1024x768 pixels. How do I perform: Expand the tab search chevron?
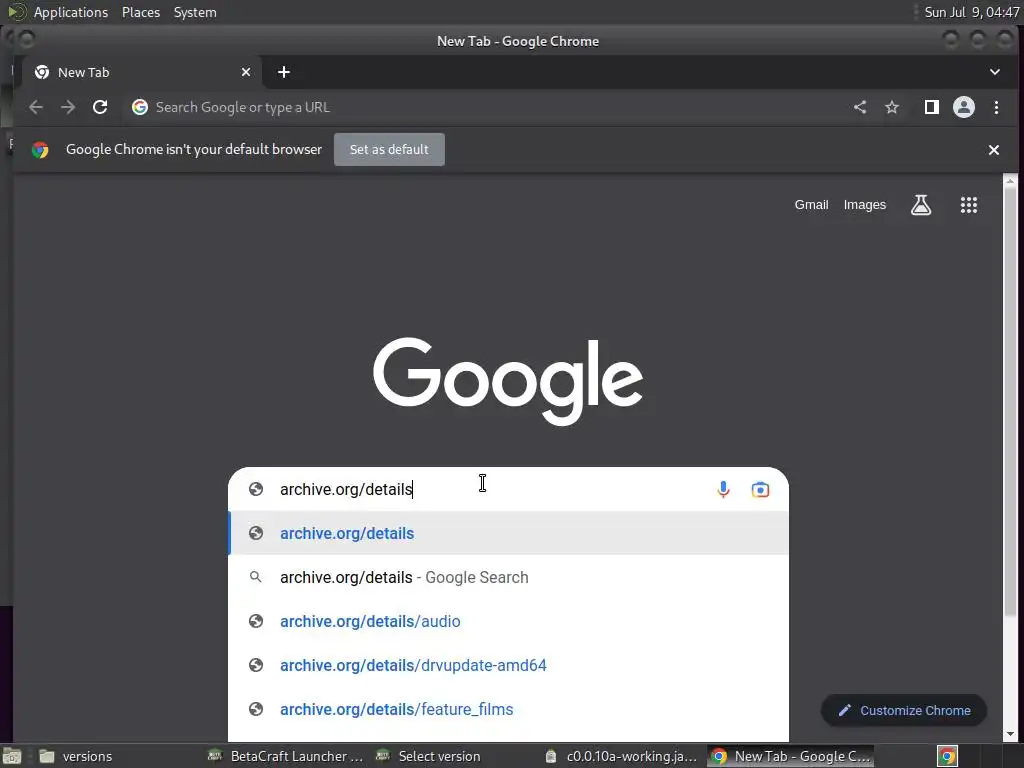coord(995,72)
